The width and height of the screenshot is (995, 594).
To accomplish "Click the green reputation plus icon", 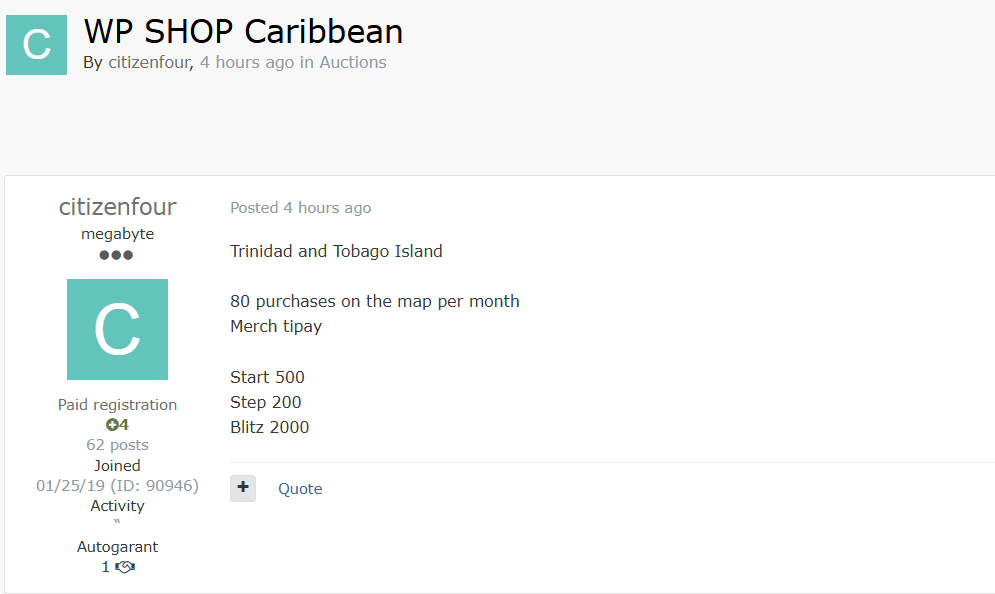I will click(112, 425).
